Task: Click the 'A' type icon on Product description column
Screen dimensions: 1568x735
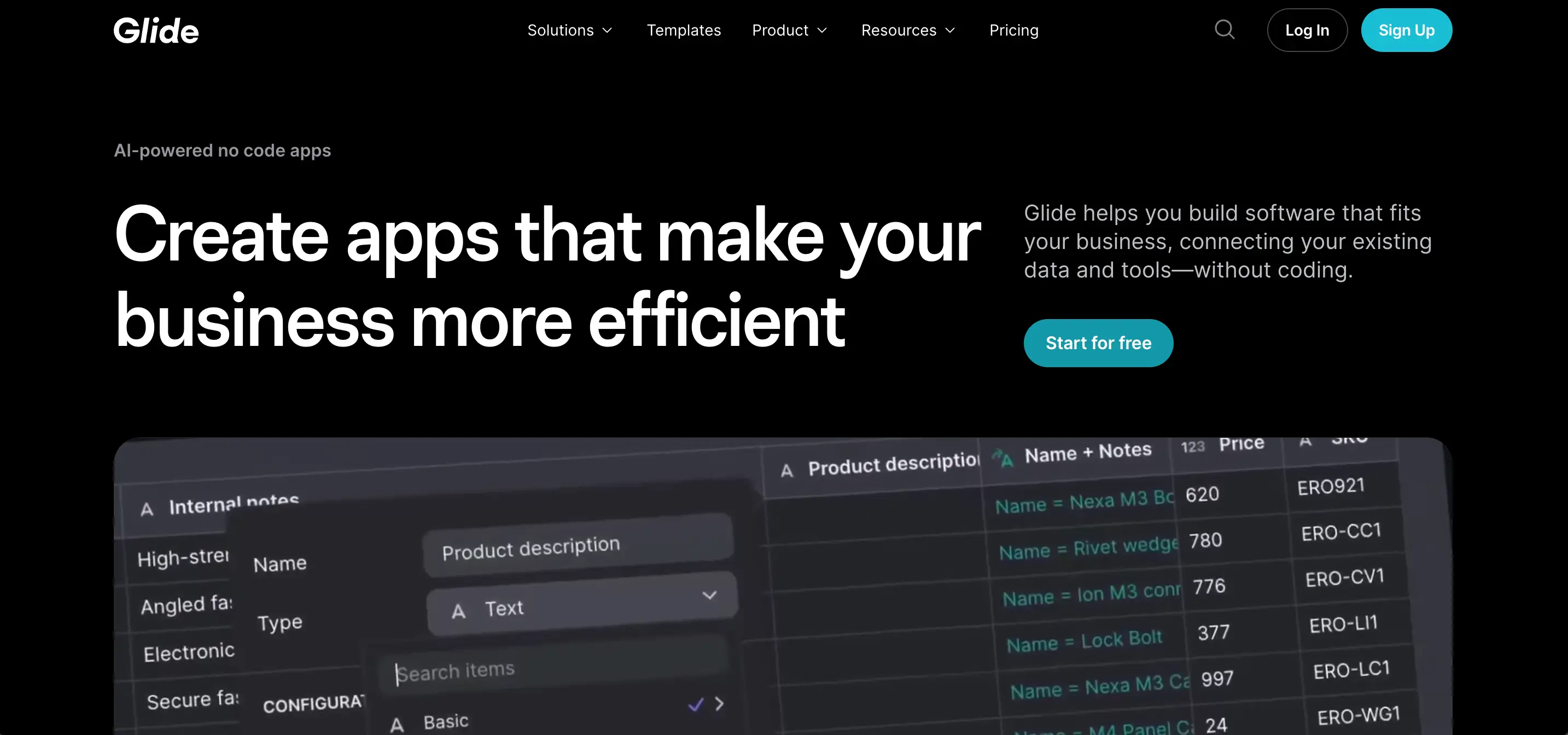Action: (x=787, y=469)
